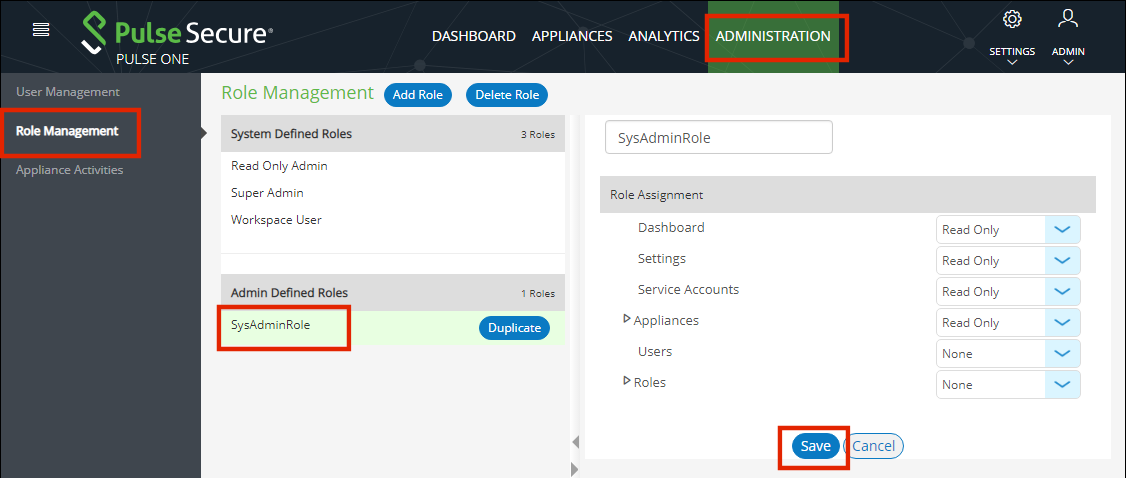Image resolution: width=1126 pixels, height=478 pixels.
Task: Open Appliance Activities in sidebar
Action: pos(70,170)
